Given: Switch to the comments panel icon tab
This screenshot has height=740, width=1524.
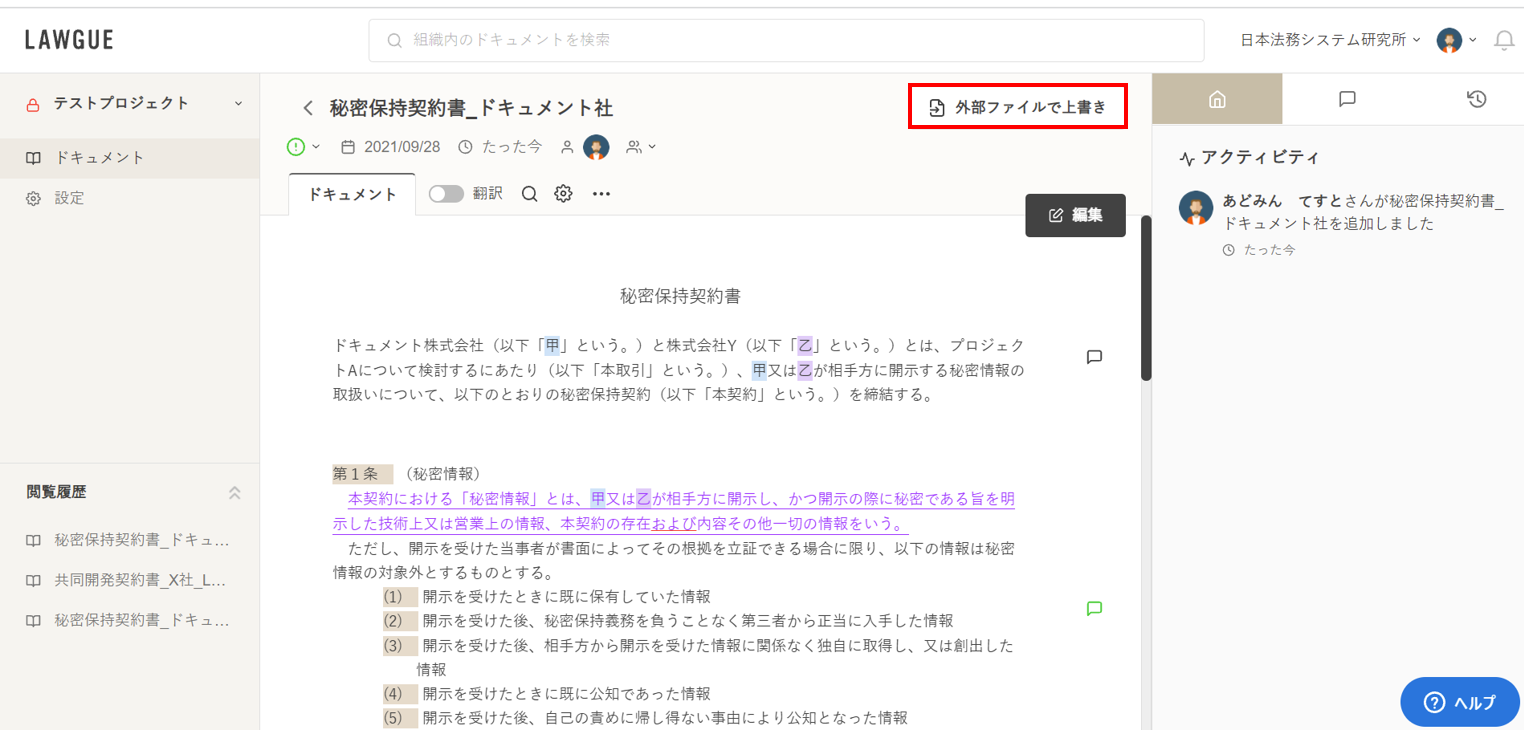Looking at the screenshot, I should tap(1347, 99).
